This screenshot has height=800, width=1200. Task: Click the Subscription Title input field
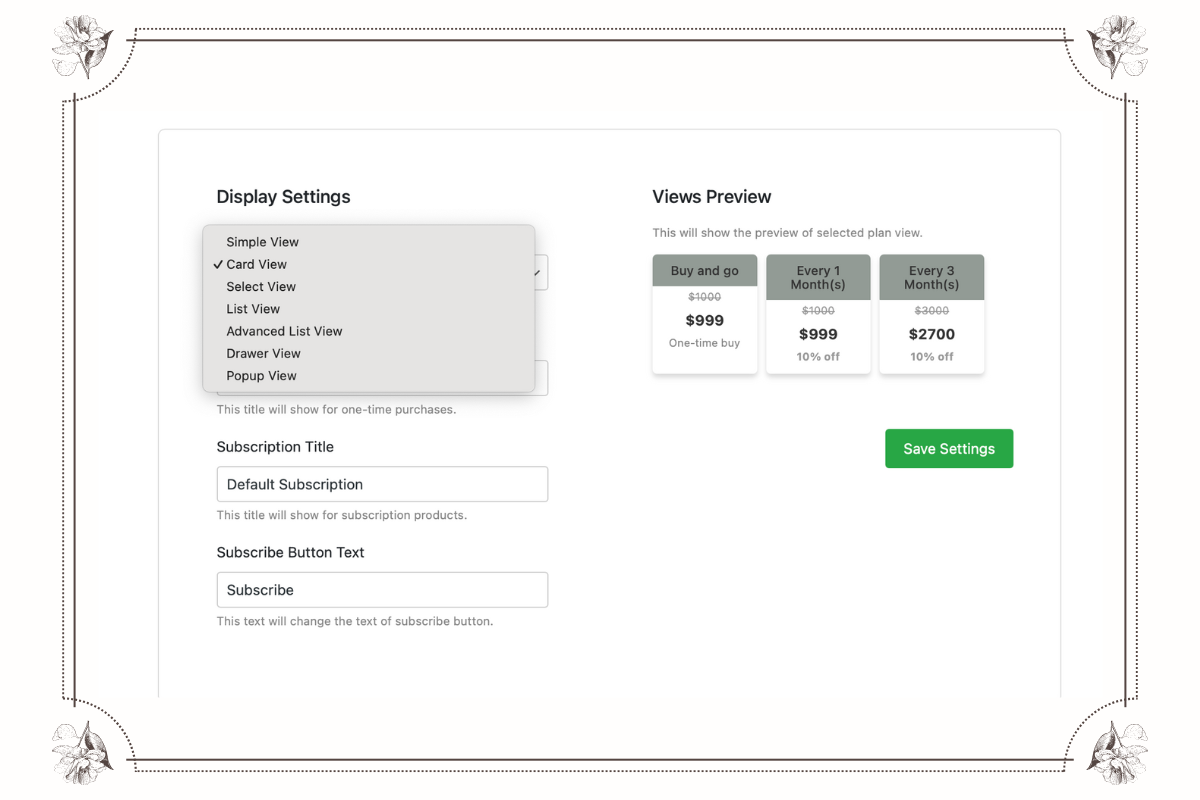click(x=382, y=484)
